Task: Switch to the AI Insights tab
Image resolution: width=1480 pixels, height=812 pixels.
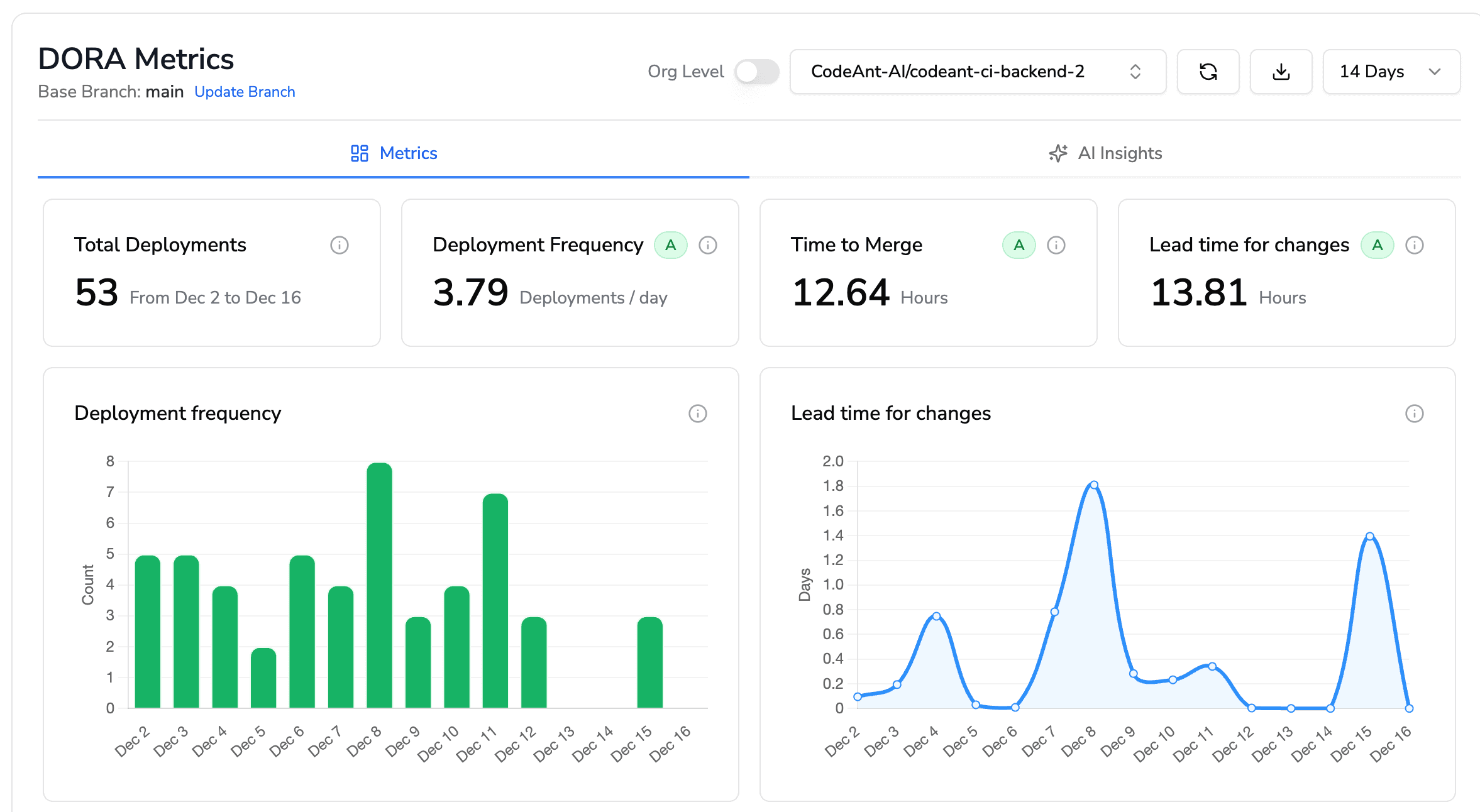Action: 1105,153
